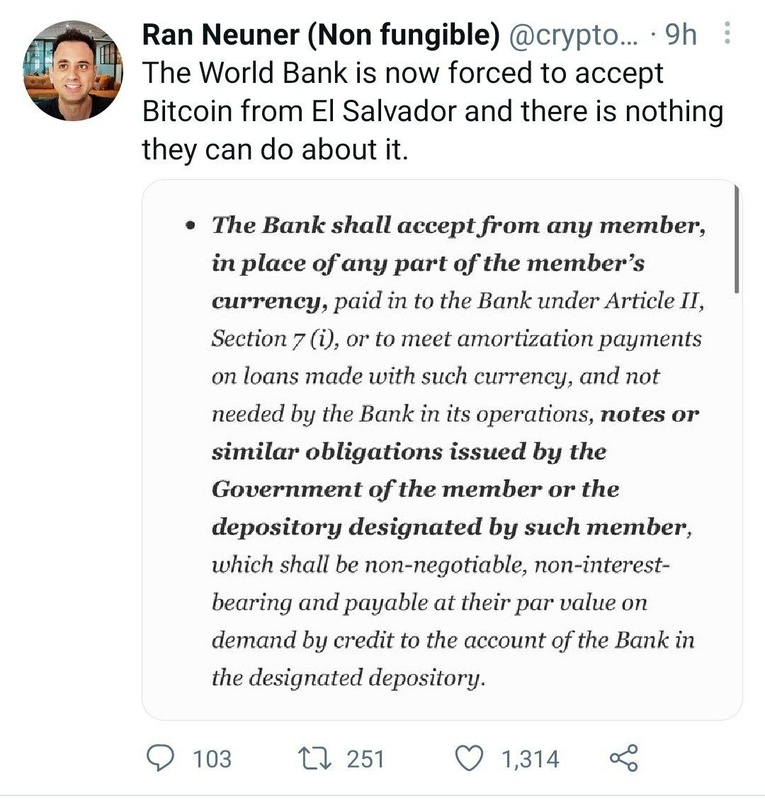The height and width of the screenshot is (800, 765).
Task: Click the 9h tweet timestamp
Action: pyautogui.click(x=680, y=35)
